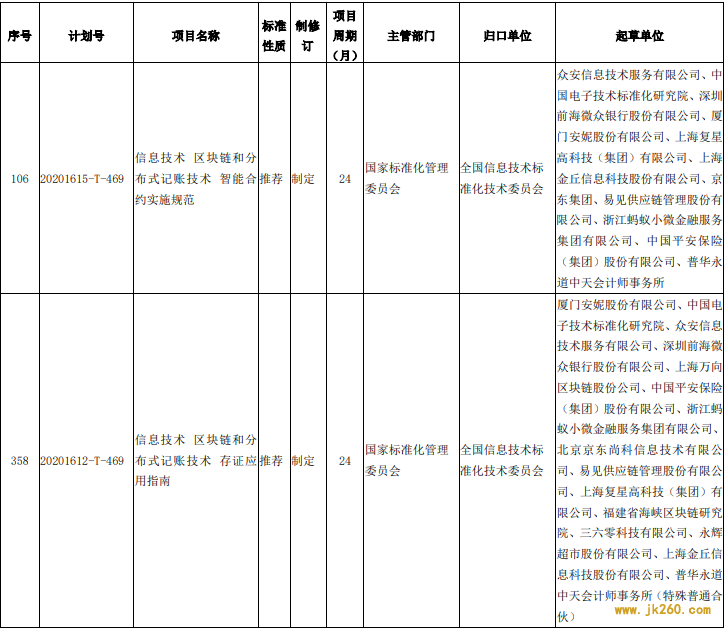This screenshot has width=725, height=630.
Task: Select plan number 20201612-T-469
Action: coord(82,460)
